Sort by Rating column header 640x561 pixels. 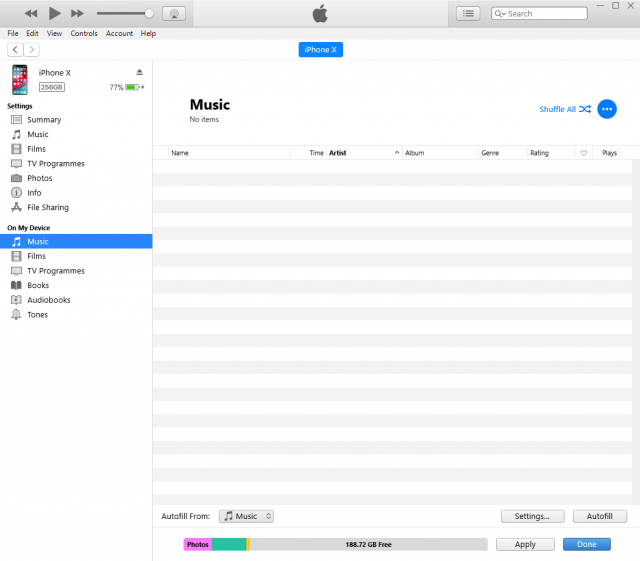(551, 153)
